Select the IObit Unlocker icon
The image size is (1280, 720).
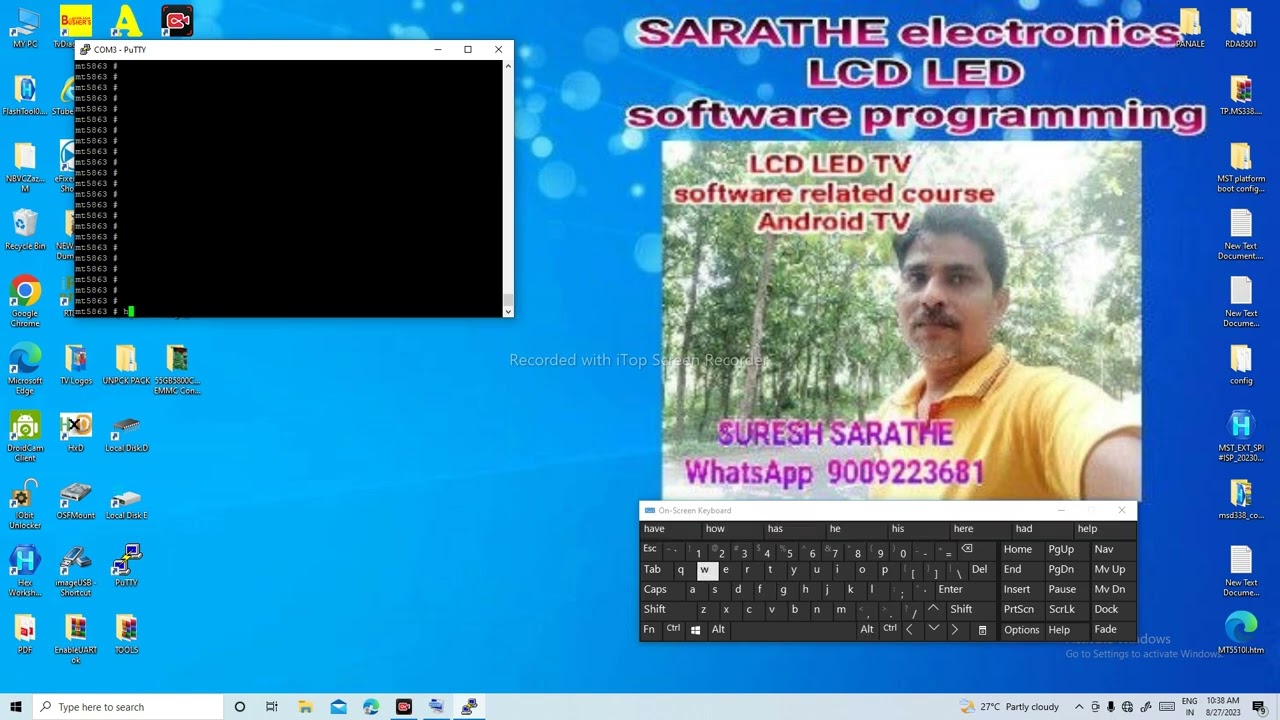pos(25,505)
